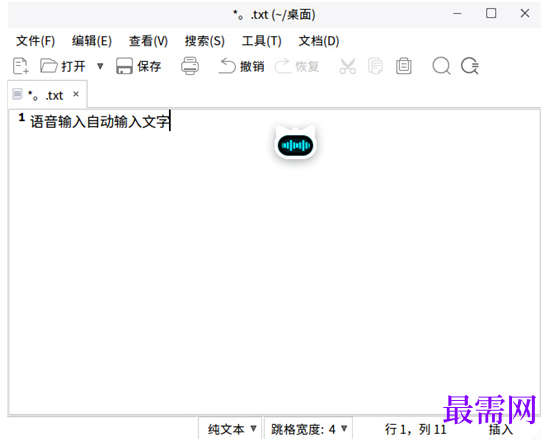Open the 文件(F) menu

point(35,41)
